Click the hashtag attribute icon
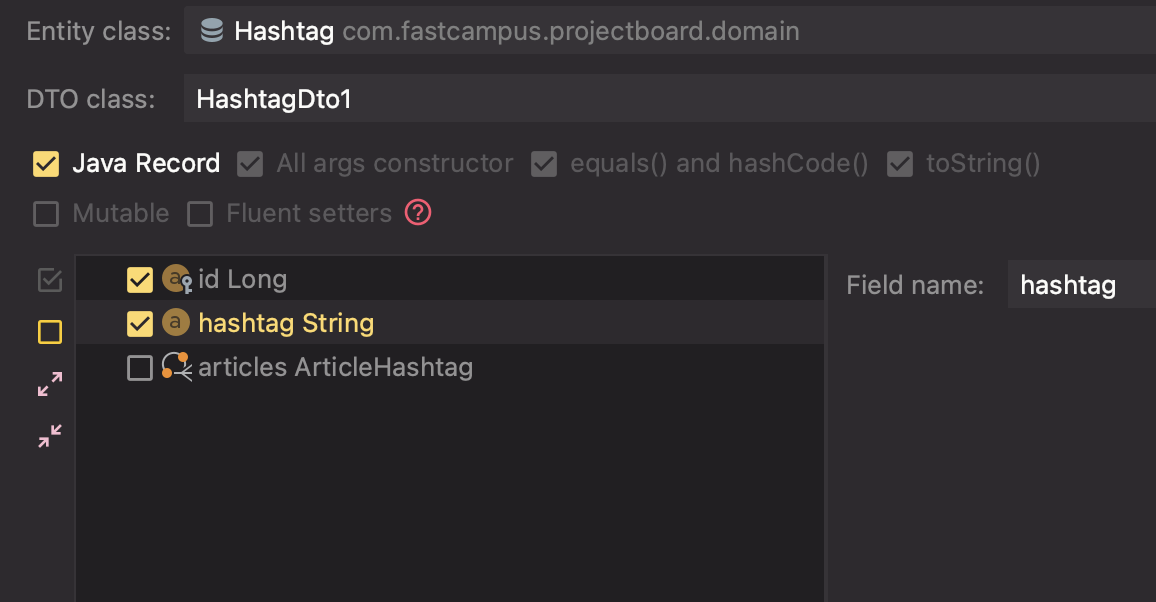The width and height of the screenshot is (1156, 602). pos(176,323)
